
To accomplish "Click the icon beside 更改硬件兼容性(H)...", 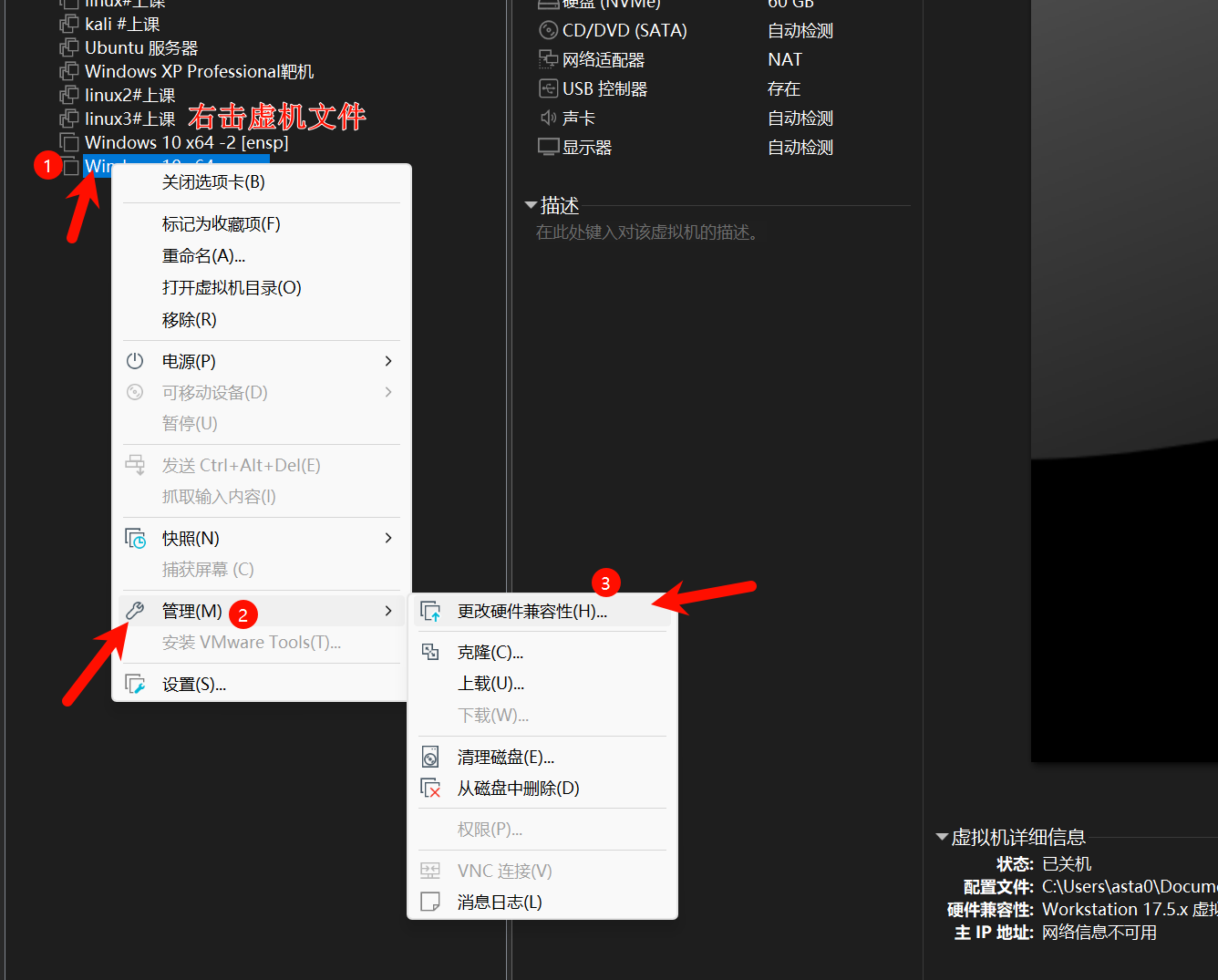I will 430,611.
